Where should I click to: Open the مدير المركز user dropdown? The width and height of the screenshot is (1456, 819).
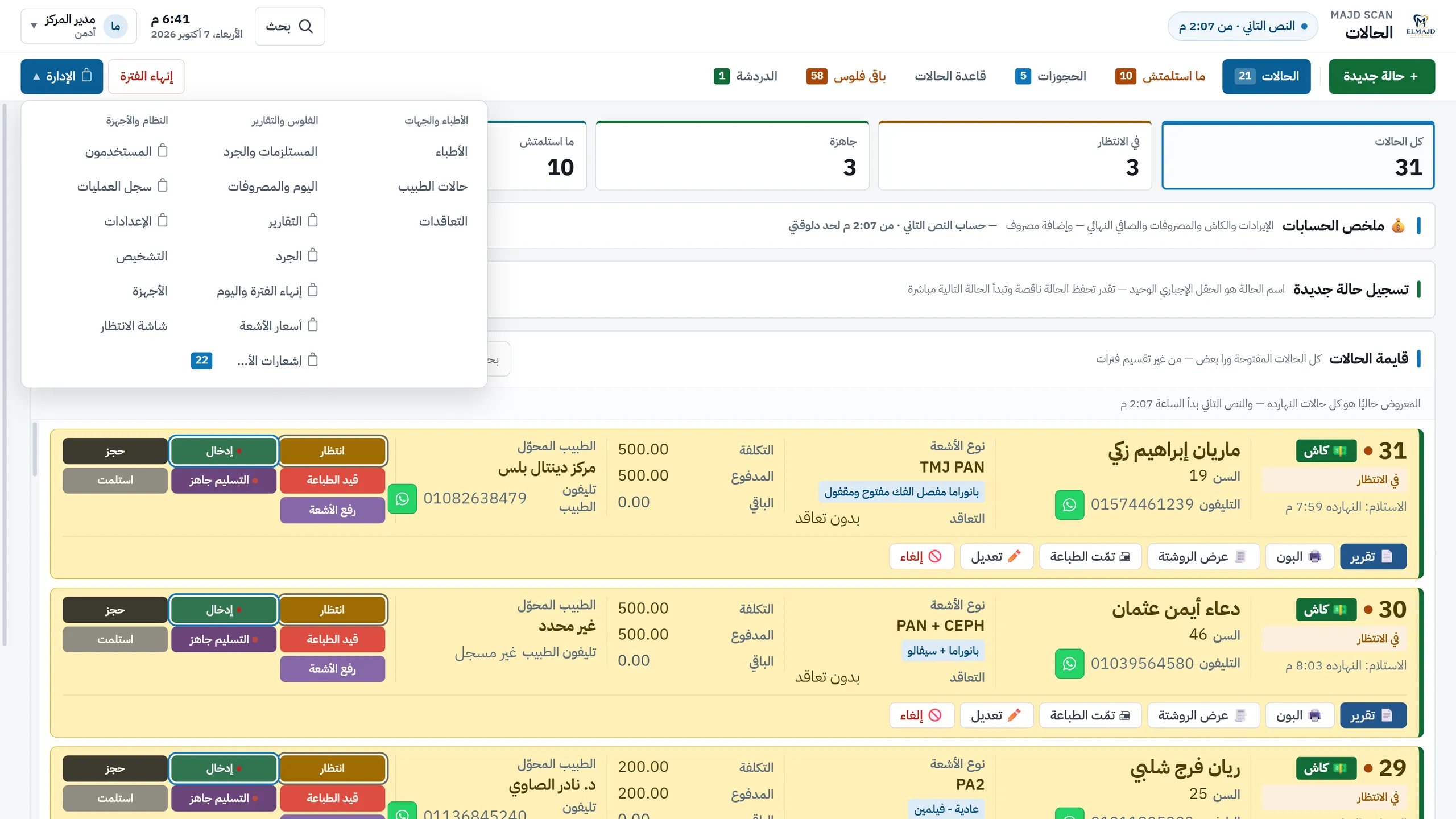point(78,26)
